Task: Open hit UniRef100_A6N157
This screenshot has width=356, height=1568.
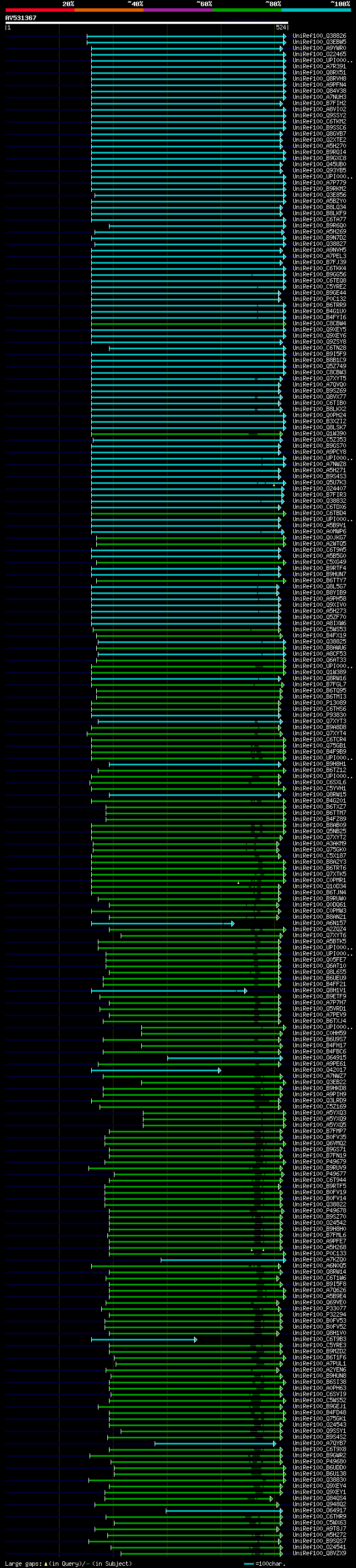Action: coord(319,923)
